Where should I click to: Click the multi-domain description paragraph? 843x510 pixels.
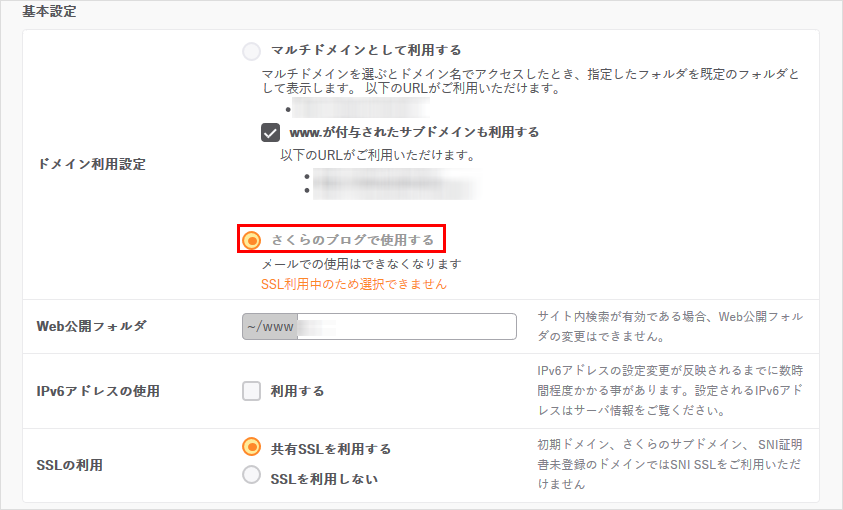tap(530, 82)
